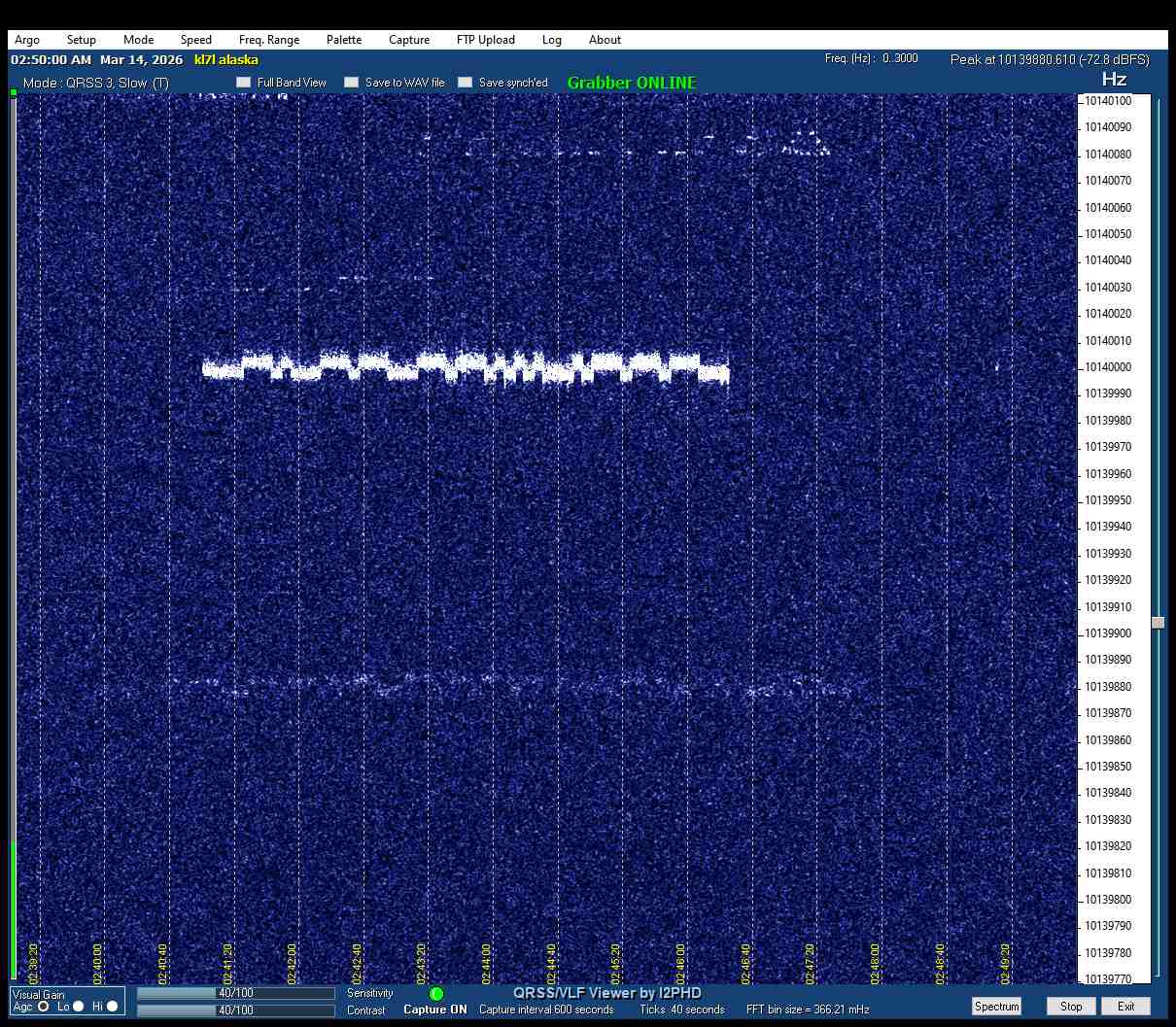Expand the Palette menu
Viewport: 1176px width, 1027px height.
tap(344, 40)
